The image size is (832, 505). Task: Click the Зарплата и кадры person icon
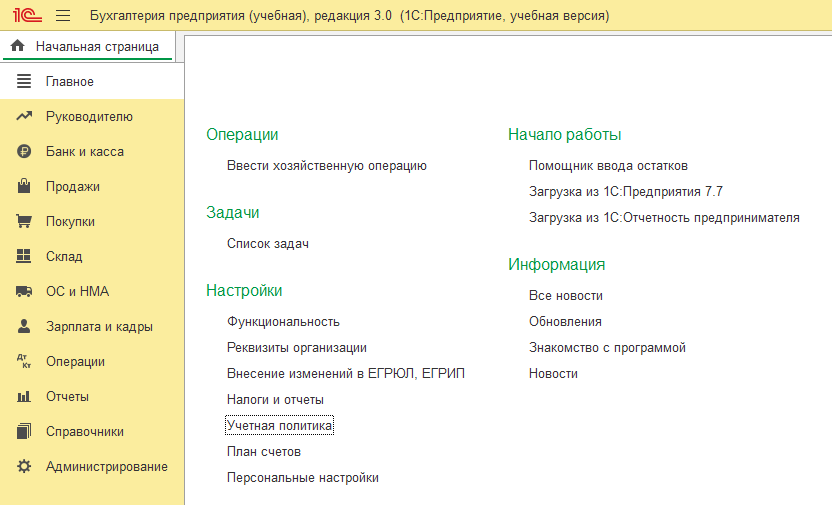click(24, 326)
